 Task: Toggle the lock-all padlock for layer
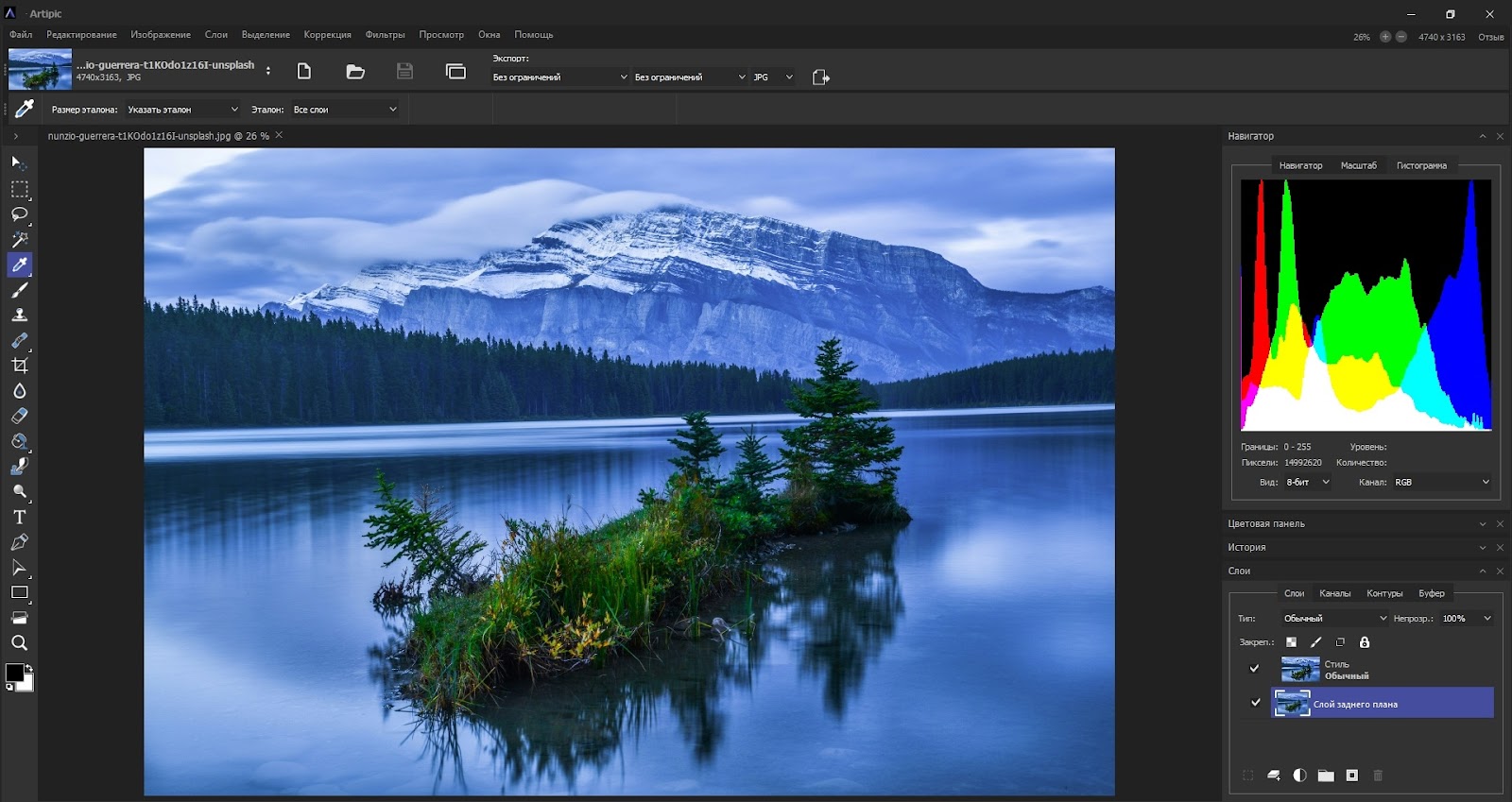(1364, 642)
